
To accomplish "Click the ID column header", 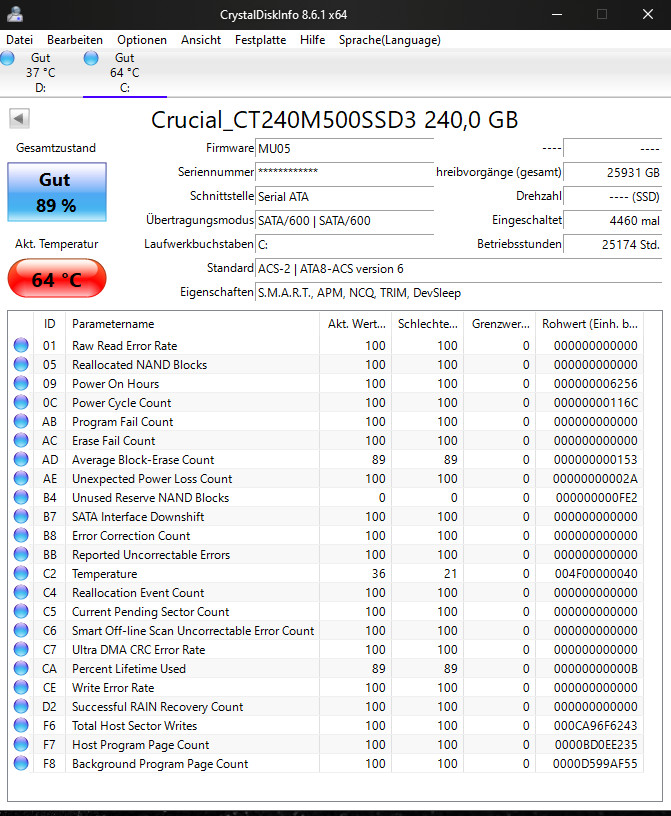I will pyautogui.click(x=49, y=324).
